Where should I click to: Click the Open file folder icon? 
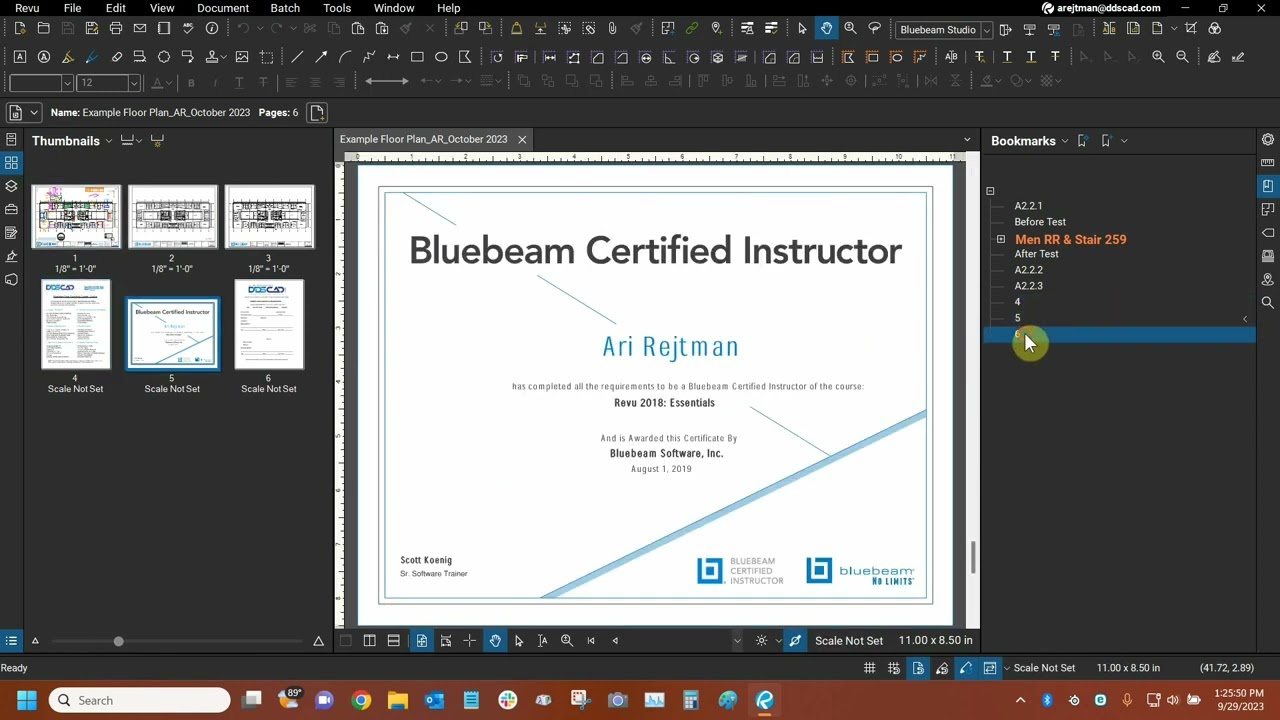(43, 28)
